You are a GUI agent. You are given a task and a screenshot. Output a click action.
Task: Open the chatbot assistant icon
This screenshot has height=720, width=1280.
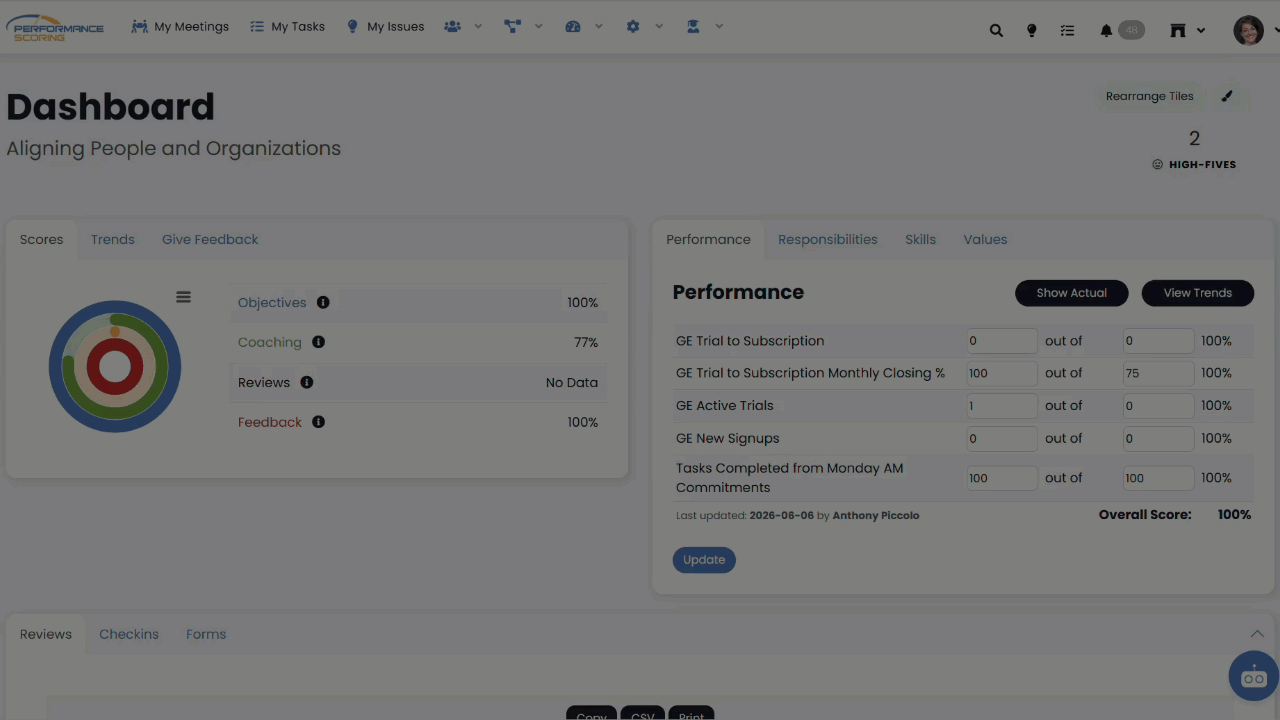tap(1254, 676)
